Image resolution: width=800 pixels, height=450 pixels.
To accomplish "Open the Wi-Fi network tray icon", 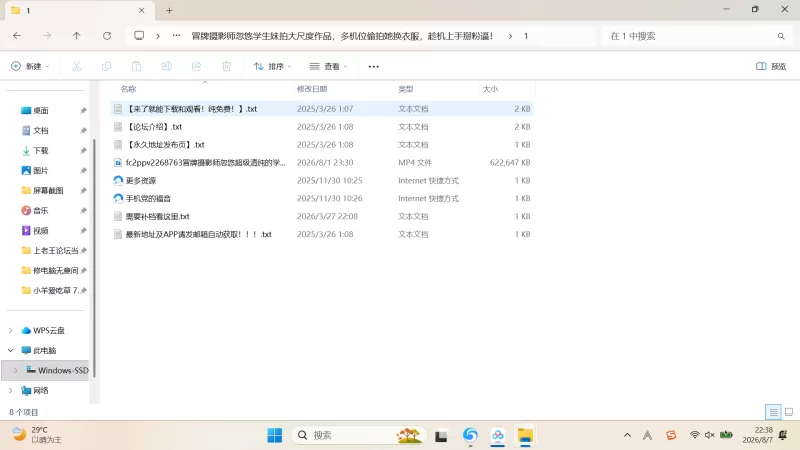I will point(694,435).
